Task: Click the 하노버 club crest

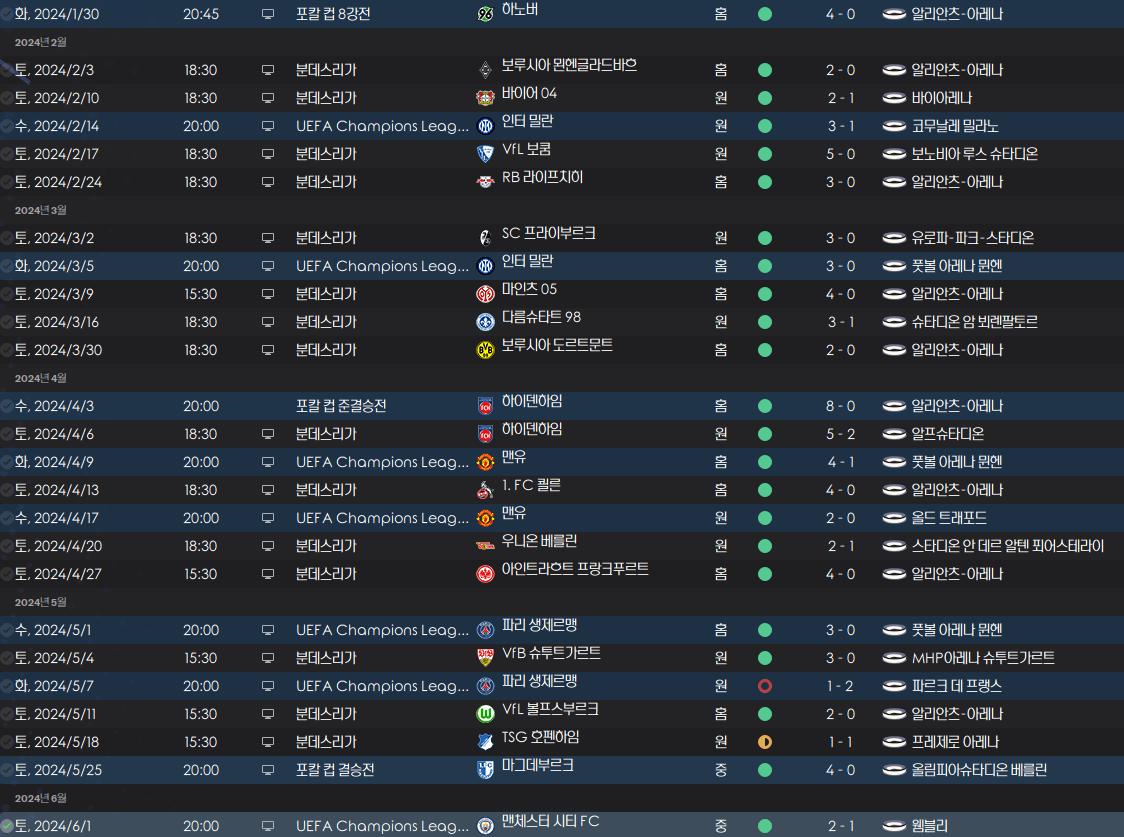Action: [x=485, y=14]
